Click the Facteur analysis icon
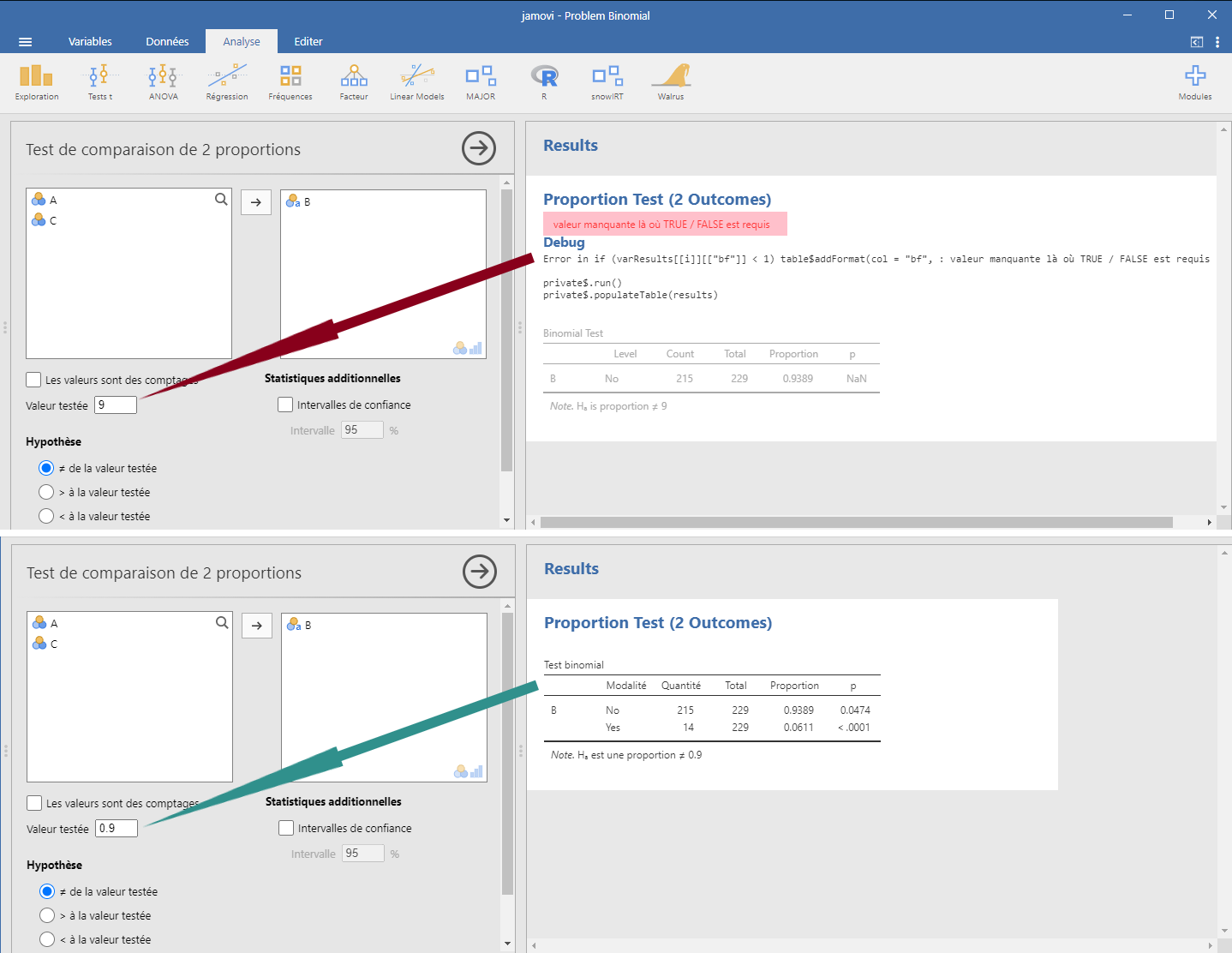Viewport: 1232px width, 953px height. (354, 82)
